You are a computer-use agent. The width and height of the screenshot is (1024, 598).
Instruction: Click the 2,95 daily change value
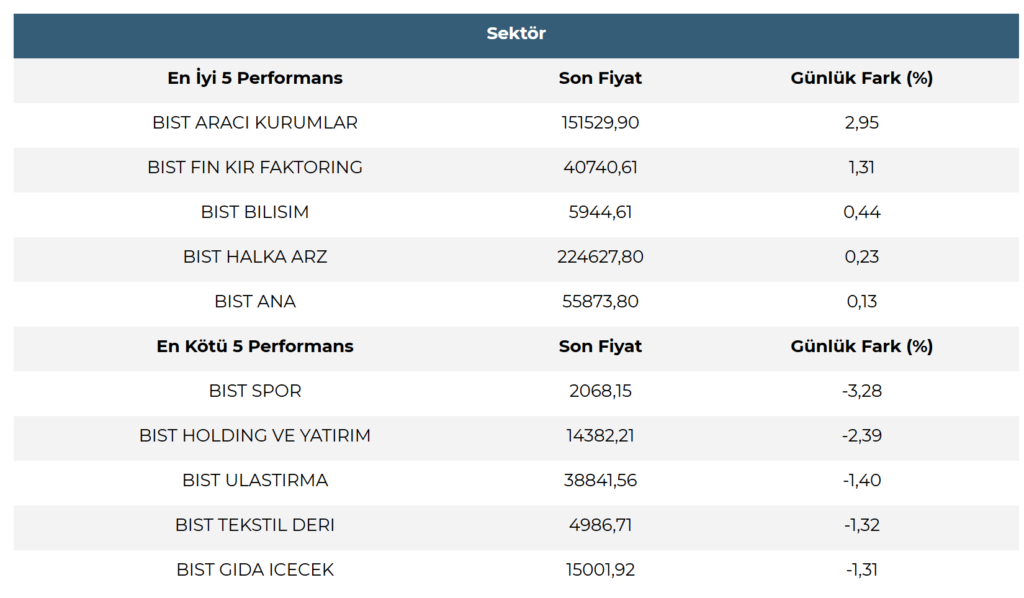tap(861, 123)
